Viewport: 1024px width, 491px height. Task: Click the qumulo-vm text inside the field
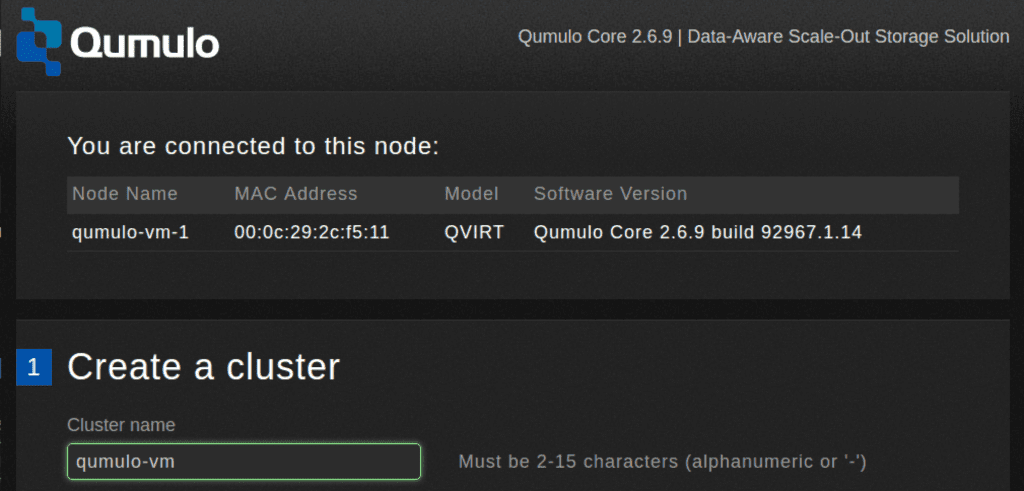click(x=125, y=462)
